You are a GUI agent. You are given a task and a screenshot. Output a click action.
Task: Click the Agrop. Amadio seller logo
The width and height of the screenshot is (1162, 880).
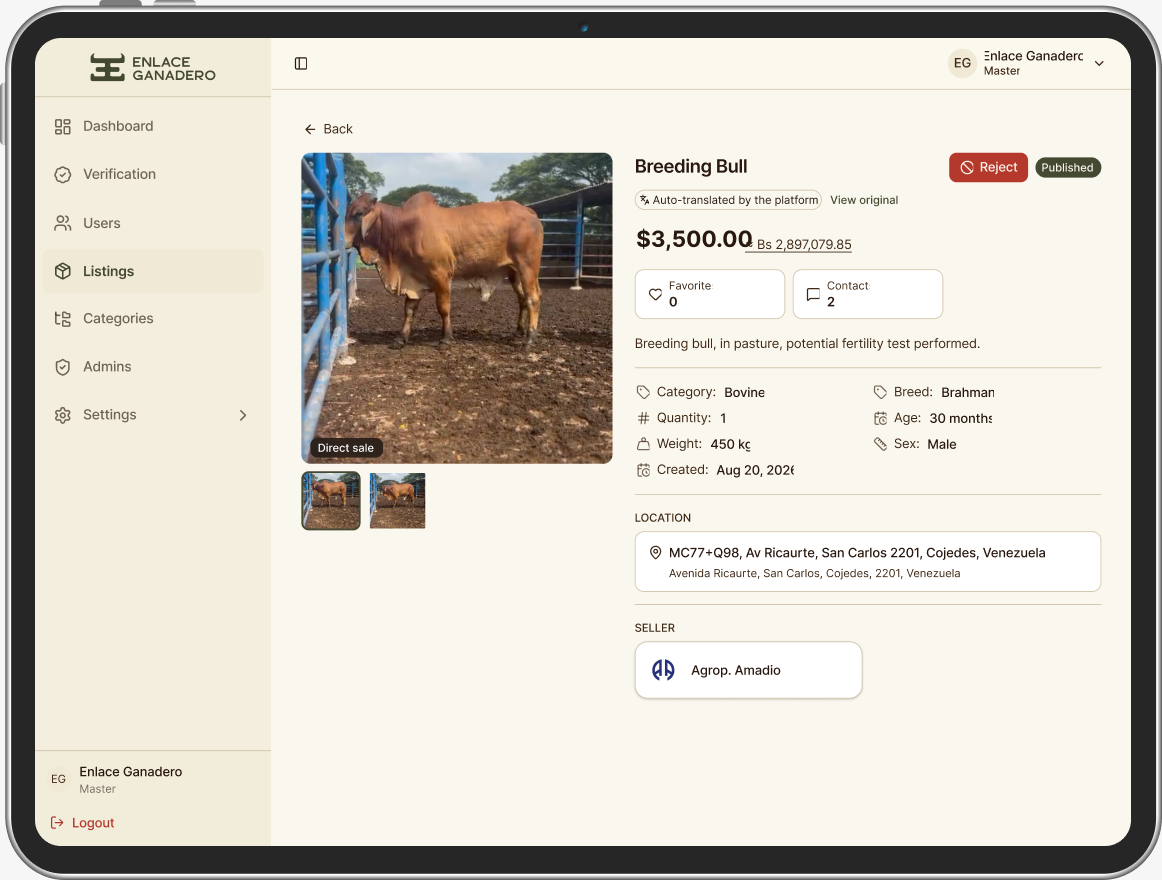tap(663, 670)
